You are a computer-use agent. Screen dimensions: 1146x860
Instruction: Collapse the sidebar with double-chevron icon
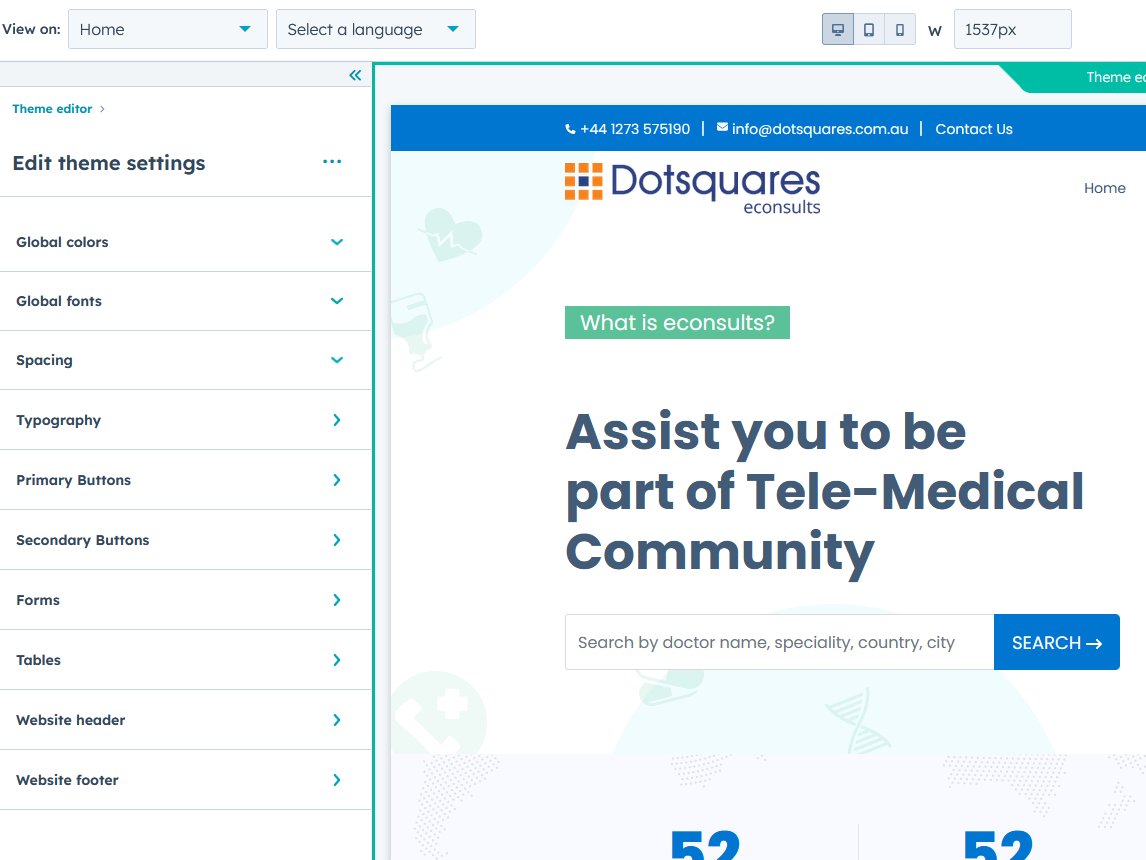[x=355, y=75]
